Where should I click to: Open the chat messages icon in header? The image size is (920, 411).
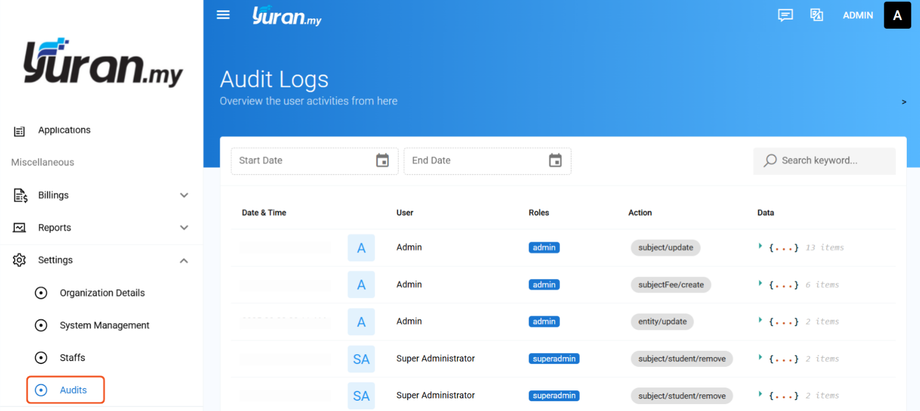(x=785, y=15)
